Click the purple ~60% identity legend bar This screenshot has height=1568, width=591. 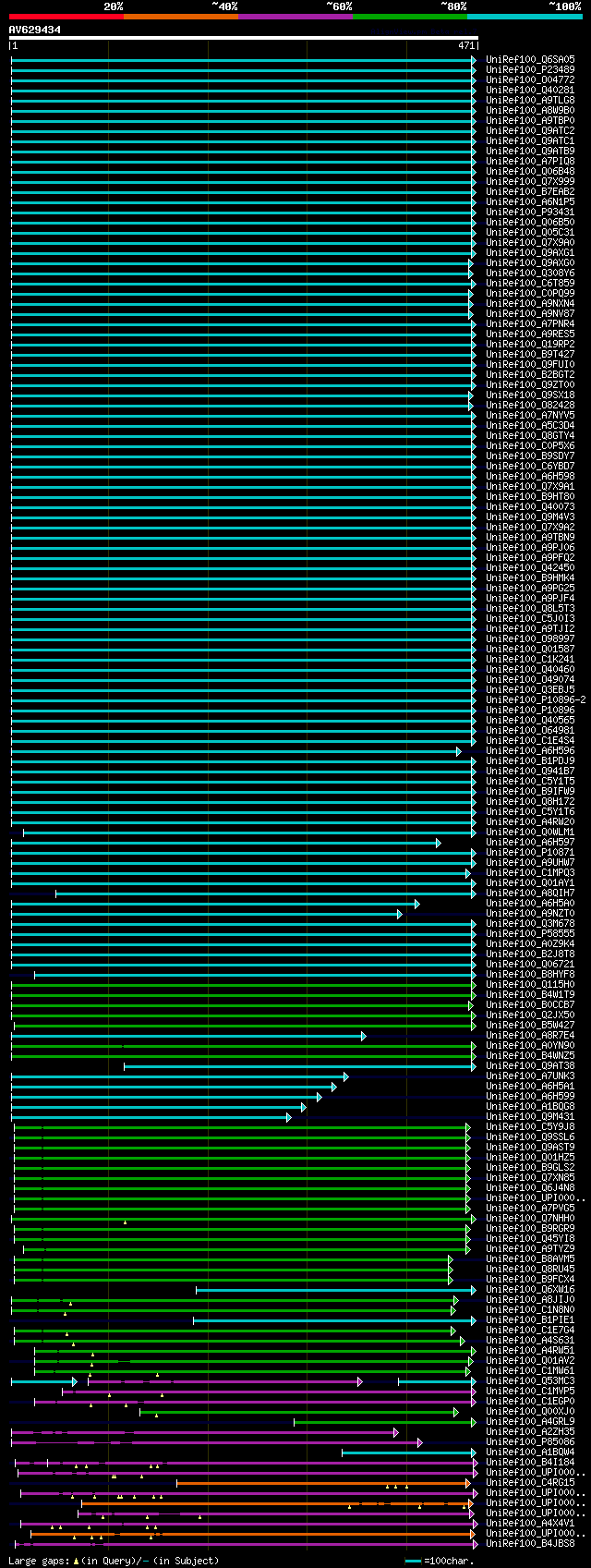[295, 17]
